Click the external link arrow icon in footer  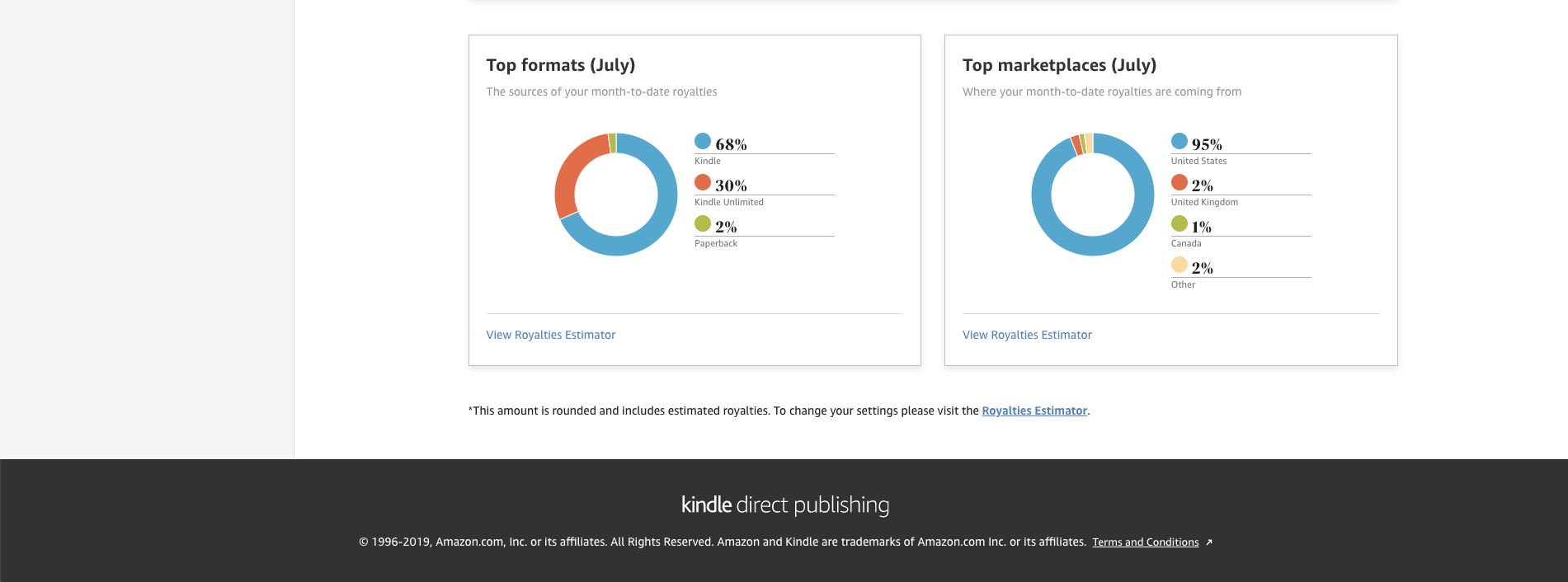click(1209, 542)
